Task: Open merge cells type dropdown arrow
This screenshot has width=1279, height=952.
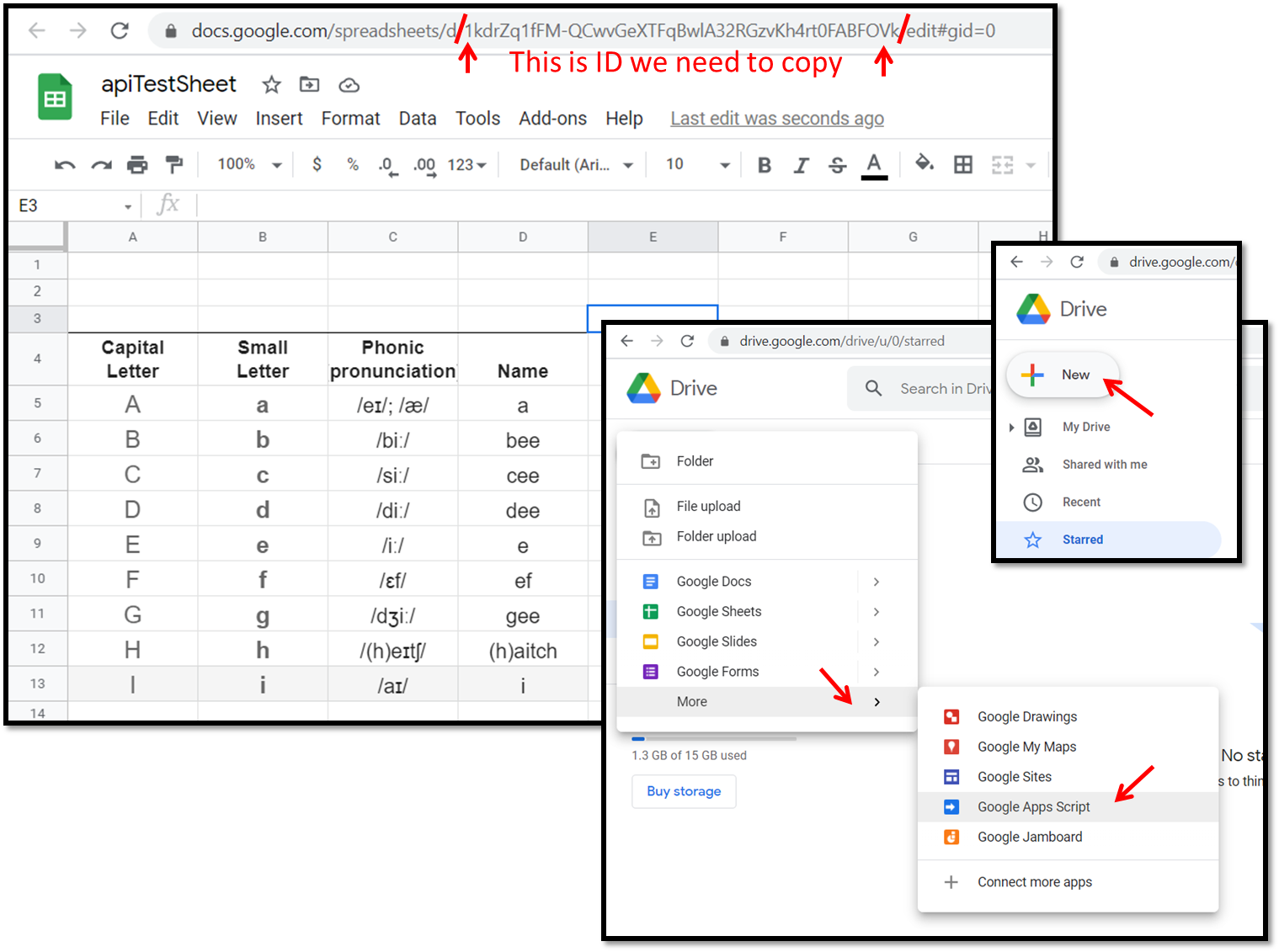Action: click(1031, 165)
